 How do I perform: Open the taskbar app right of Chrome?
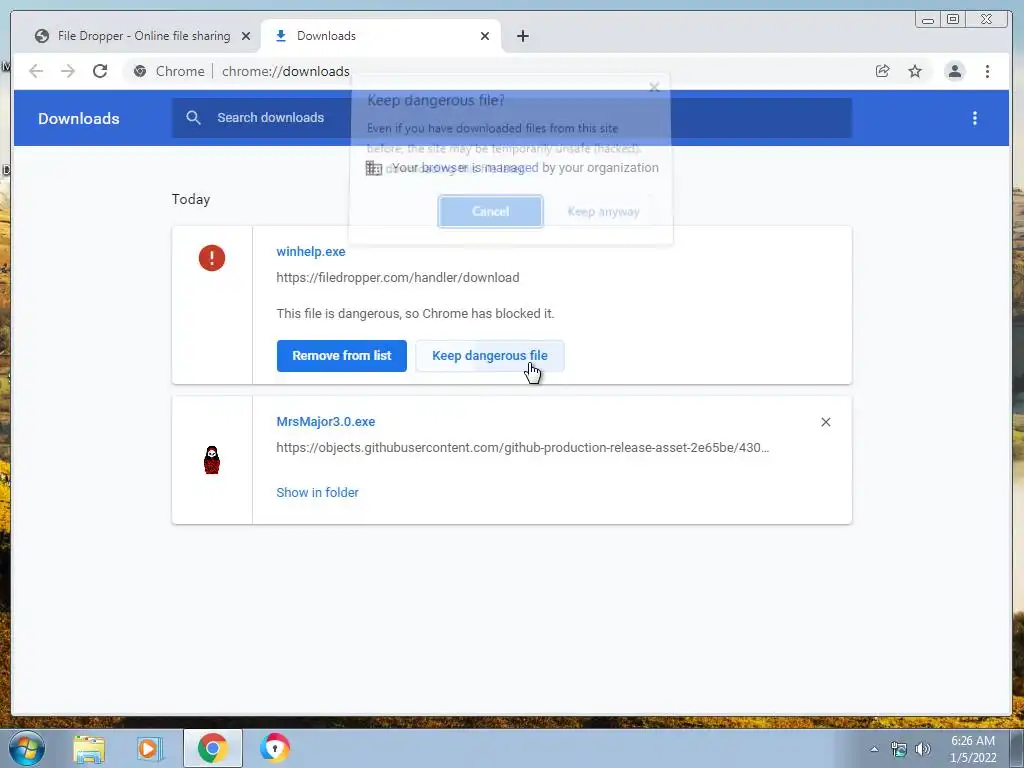click(x=274, y=748)
